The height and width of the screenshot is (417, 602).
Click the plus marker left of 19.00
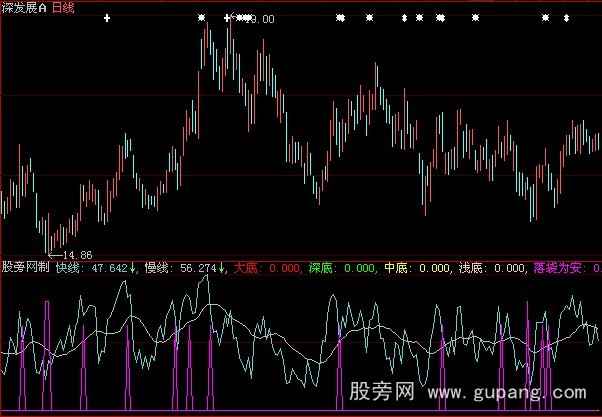tap(226, 18)
